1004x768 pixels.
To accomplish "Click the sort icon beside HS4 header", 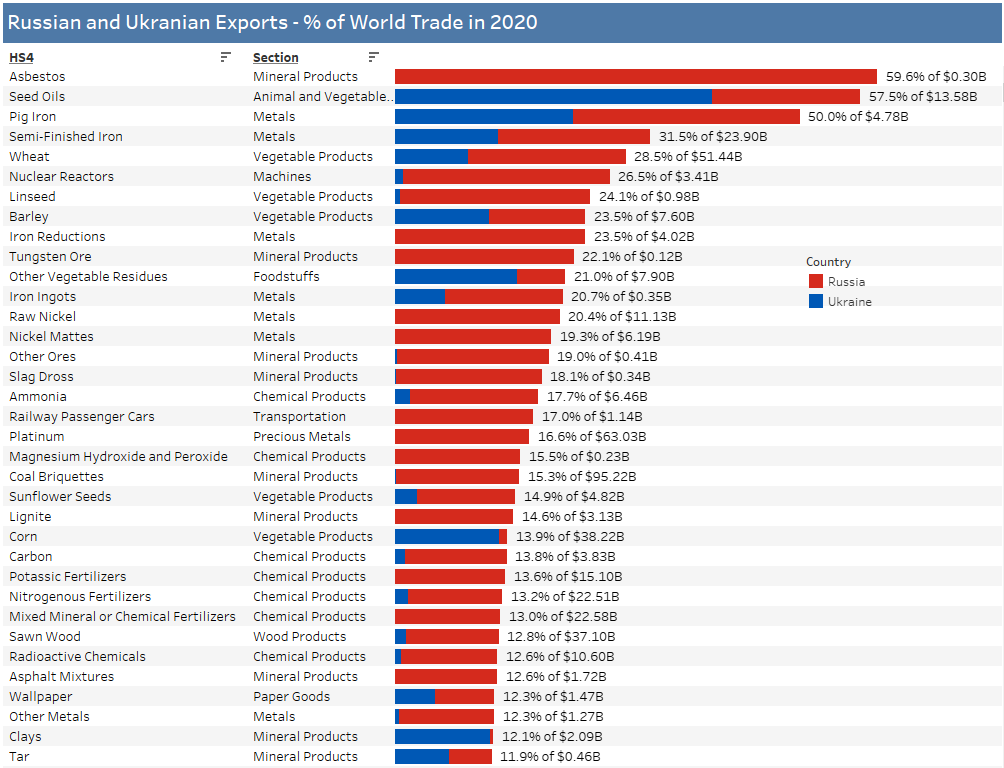I will 225,57.
